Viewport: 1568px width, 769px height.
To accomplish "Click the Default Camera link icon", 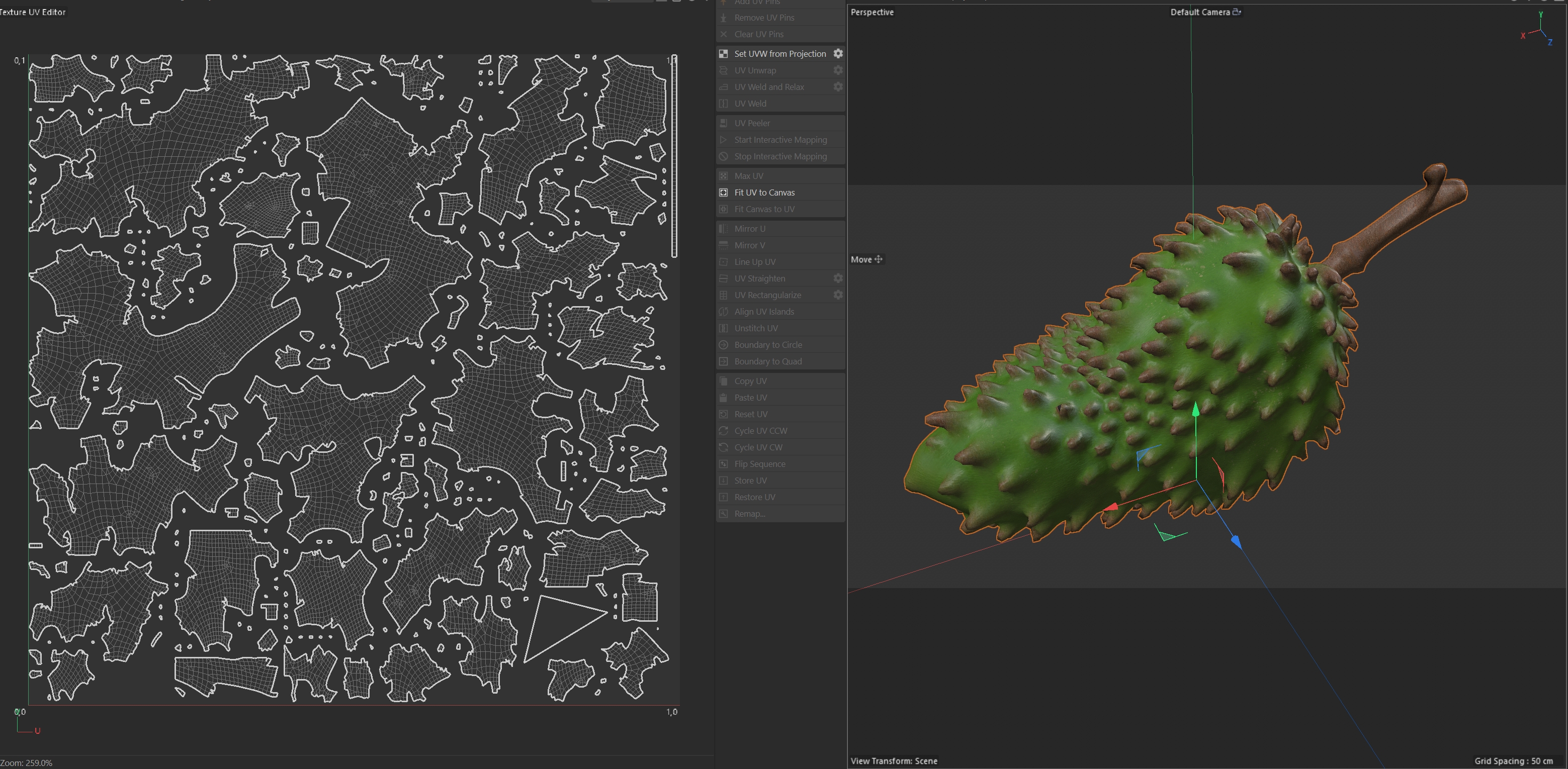I will [x=1237, y=12].
